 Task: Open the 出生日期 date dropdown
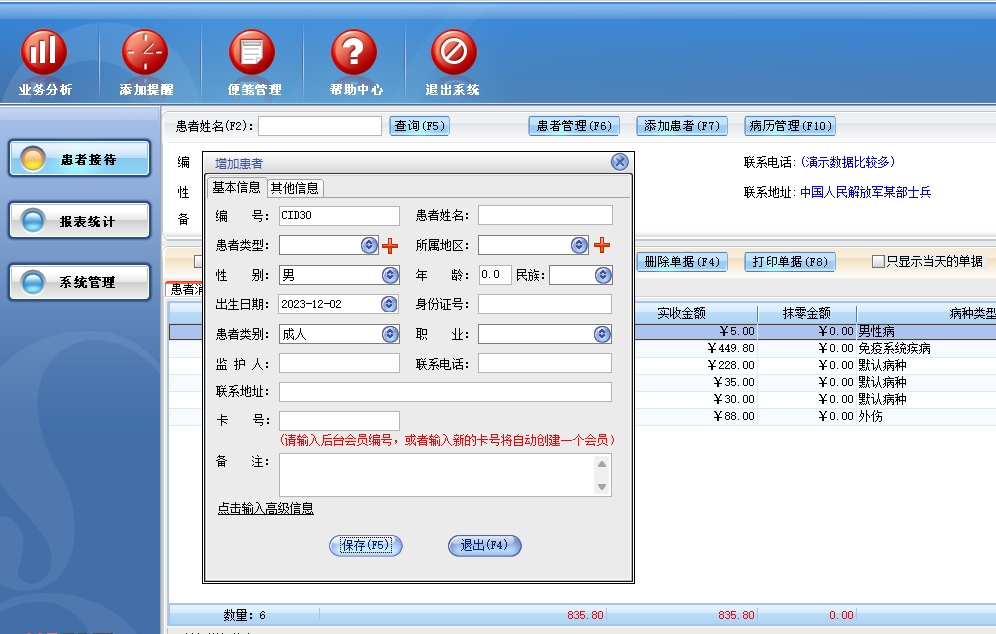pyautogui.click(x=390, y=304)
